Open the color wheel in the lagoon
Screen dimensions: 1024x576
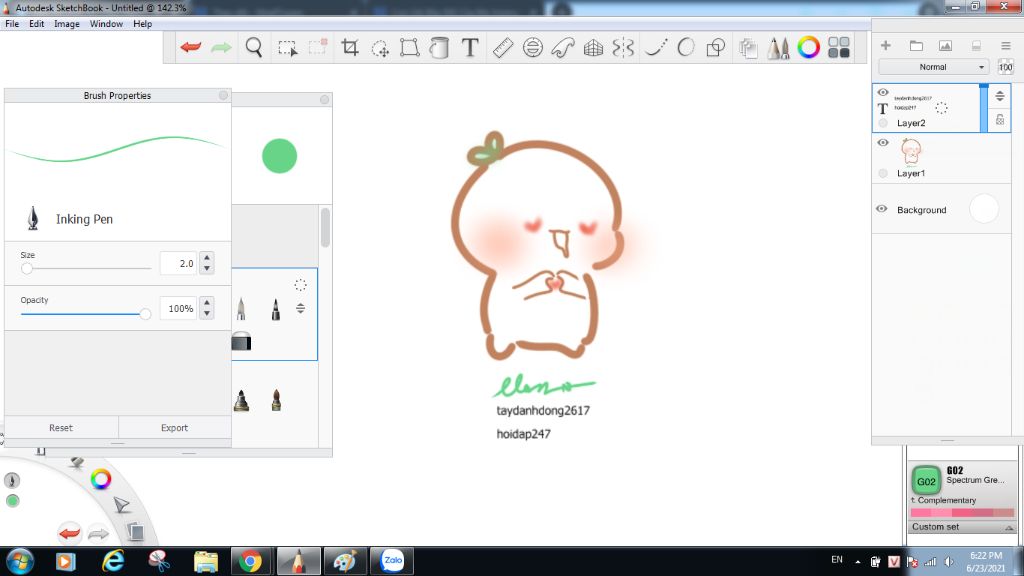(101, 479)
